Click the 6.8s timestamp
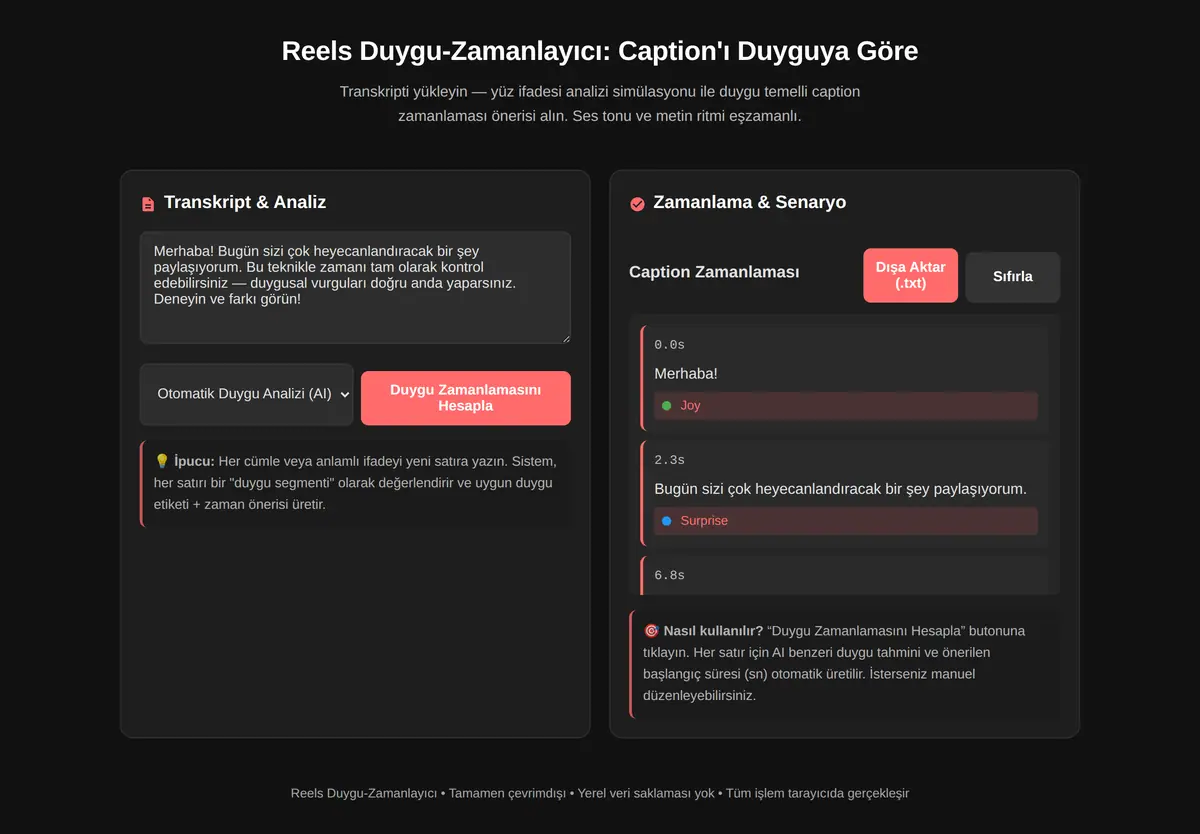The height and width of the screenshot is (834, 1200). point(669,575)
